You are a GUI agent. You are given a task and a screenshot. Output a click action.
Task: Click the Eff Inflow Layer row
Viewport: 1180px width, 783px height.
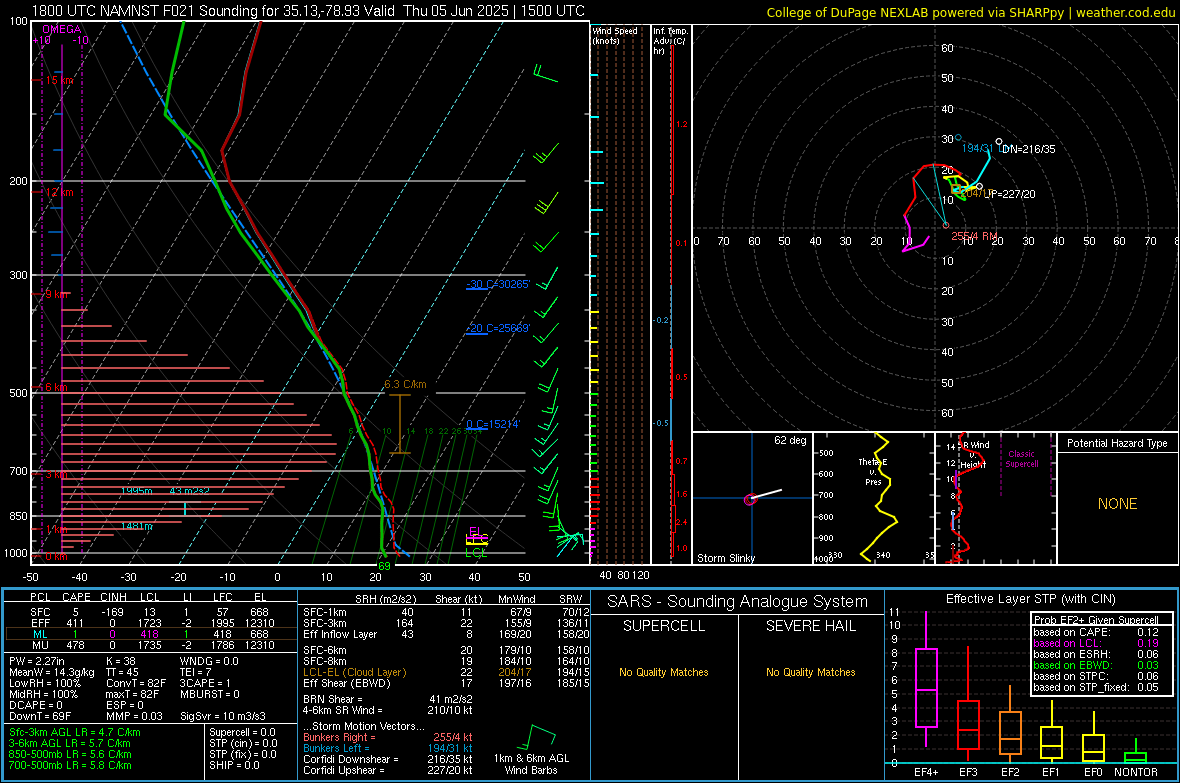point(446,634)
